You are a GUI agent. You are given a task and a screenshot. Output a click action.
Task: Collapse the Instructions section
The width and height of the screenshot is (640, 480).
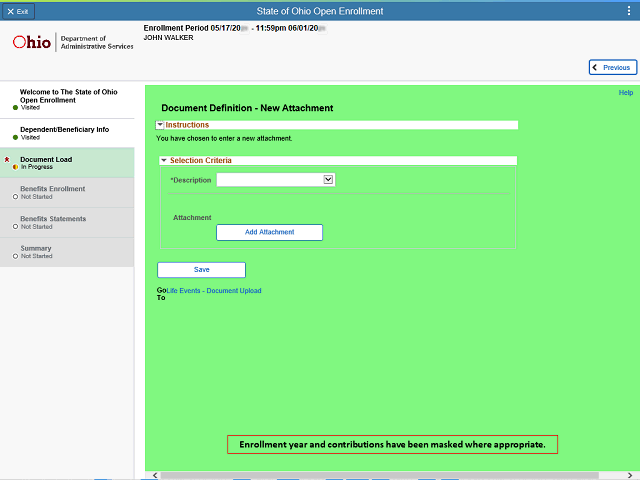tap(160, 124)
